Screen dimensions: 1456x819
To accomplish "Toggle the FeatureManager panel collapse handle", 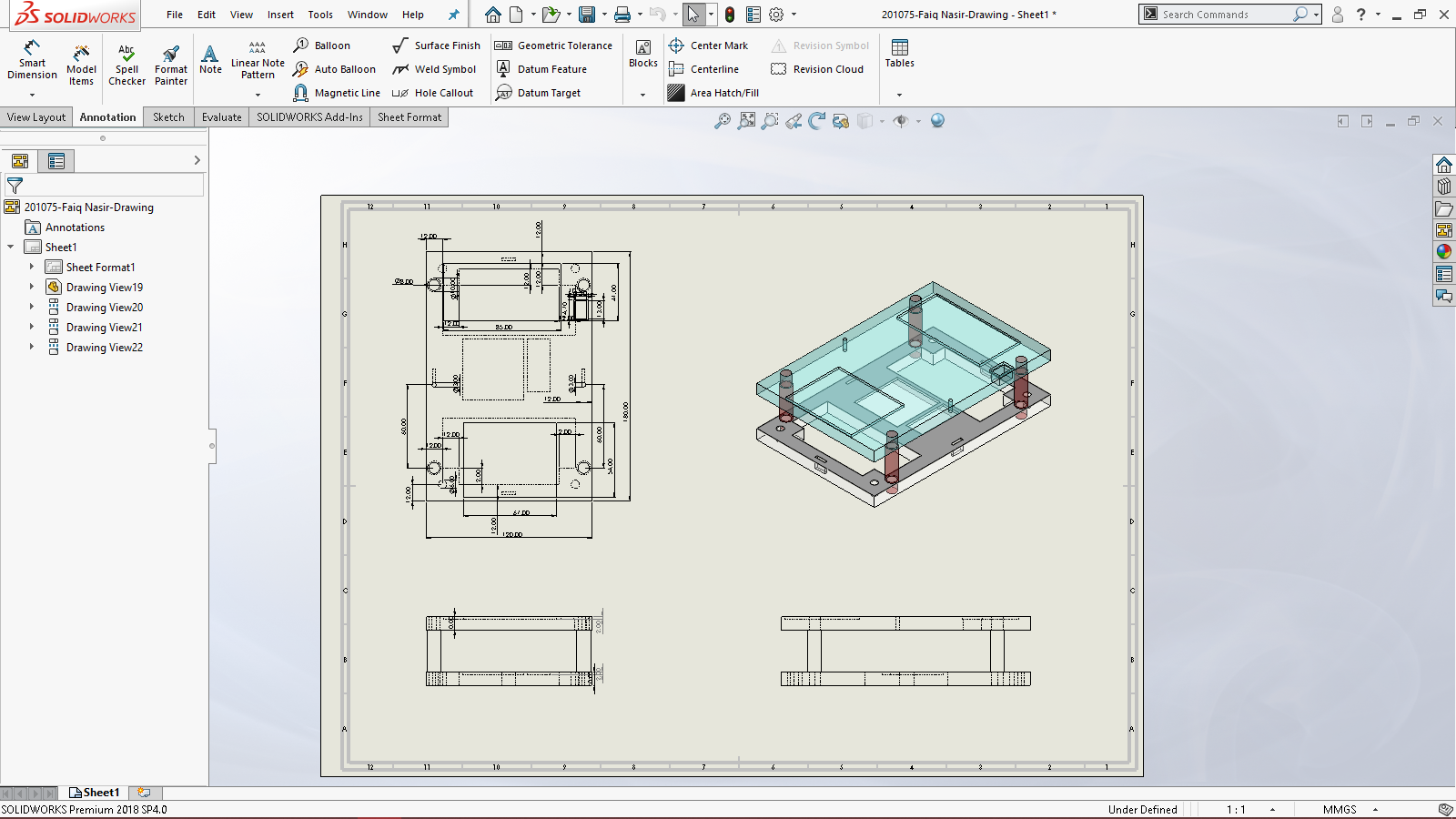I will [212, 446].
